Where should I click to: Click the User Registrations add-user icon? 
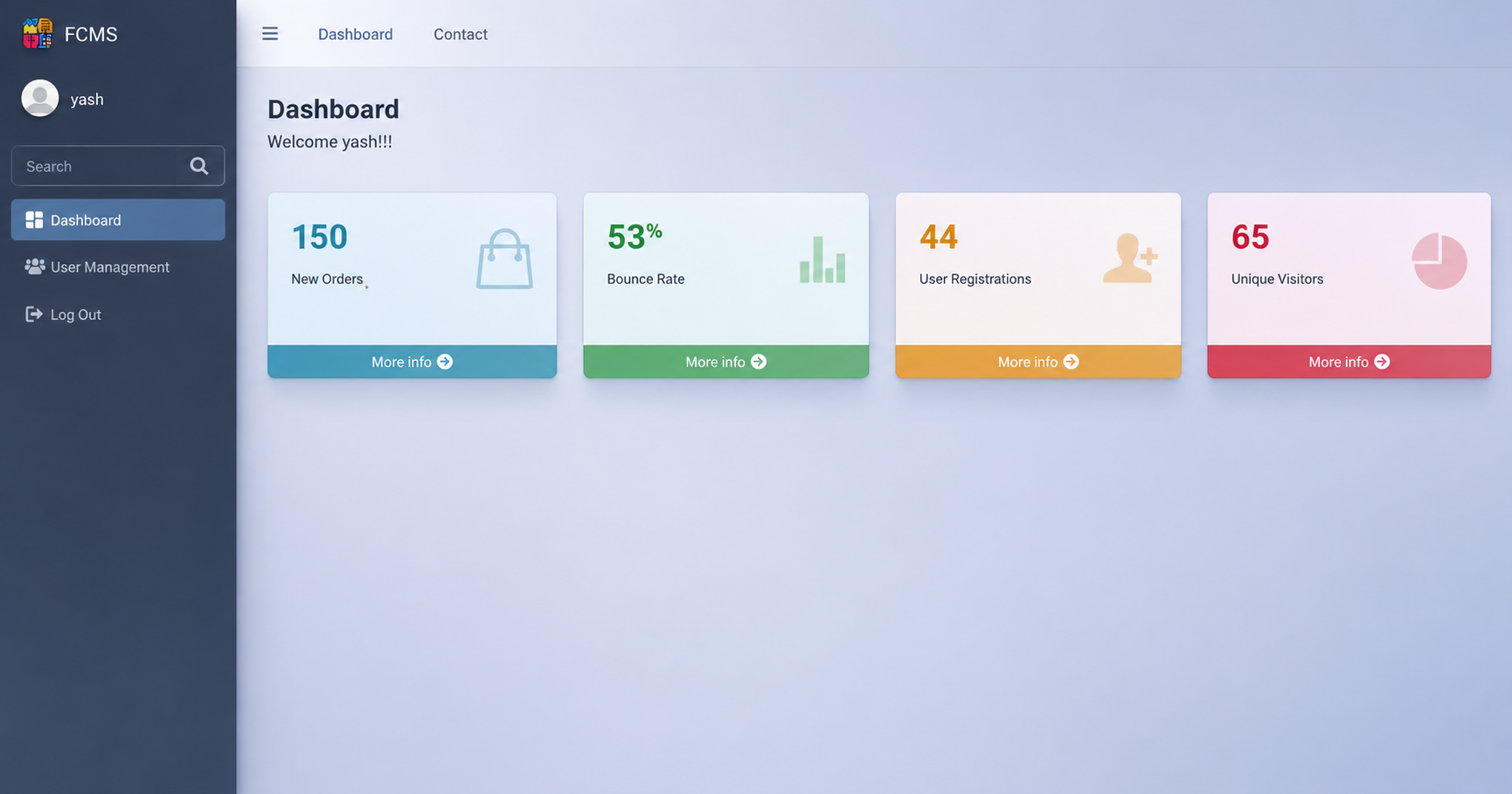pyautogui.click(x=1130, y=258)
